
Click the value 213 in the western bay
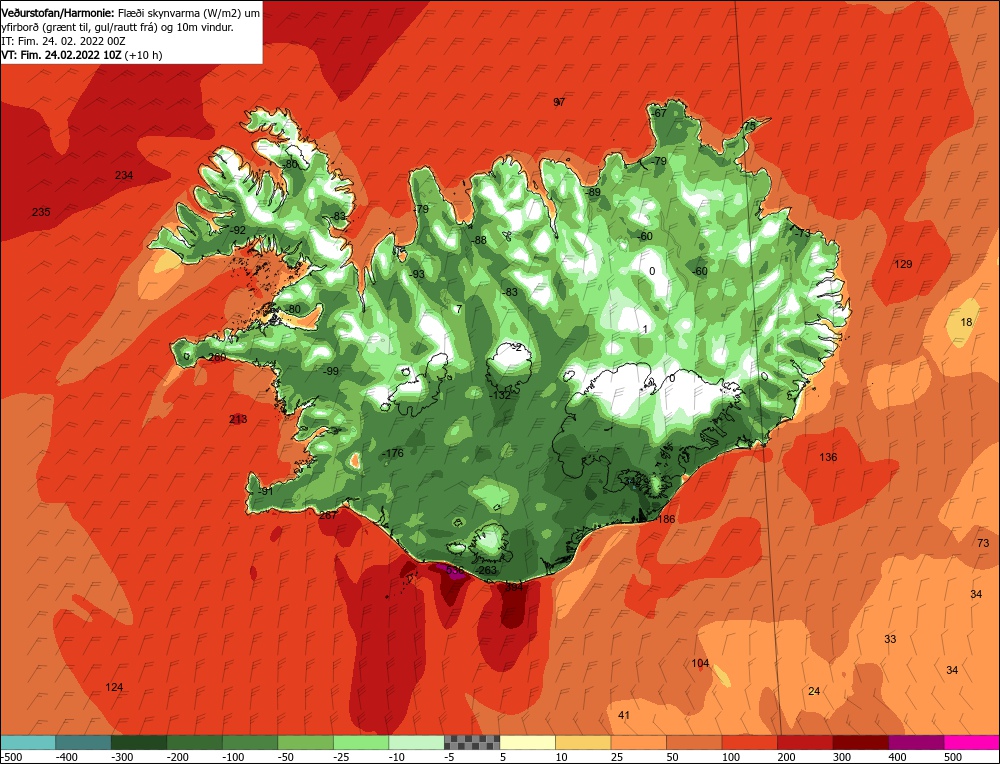pyautogui.click(x=238, y=419)
